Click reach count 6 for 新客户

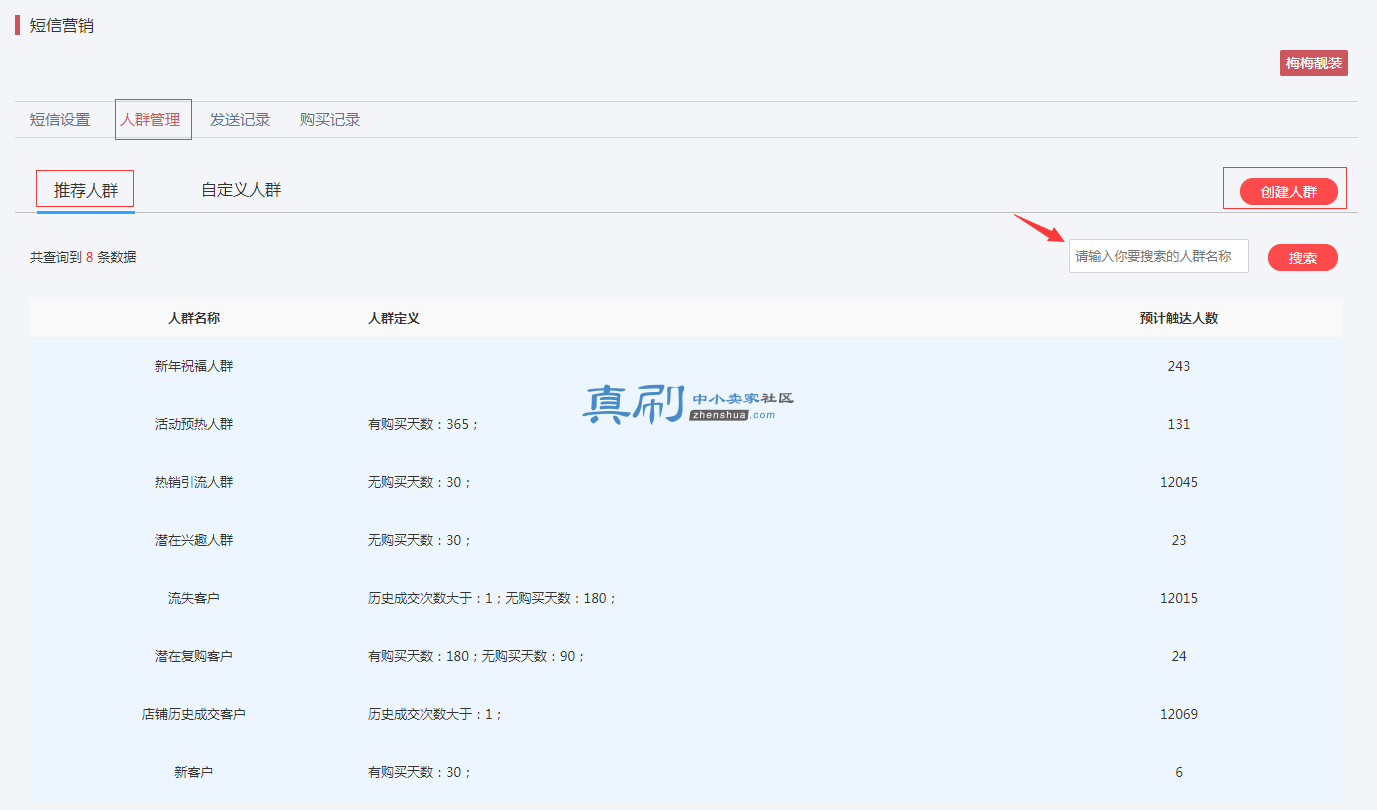1179,772
